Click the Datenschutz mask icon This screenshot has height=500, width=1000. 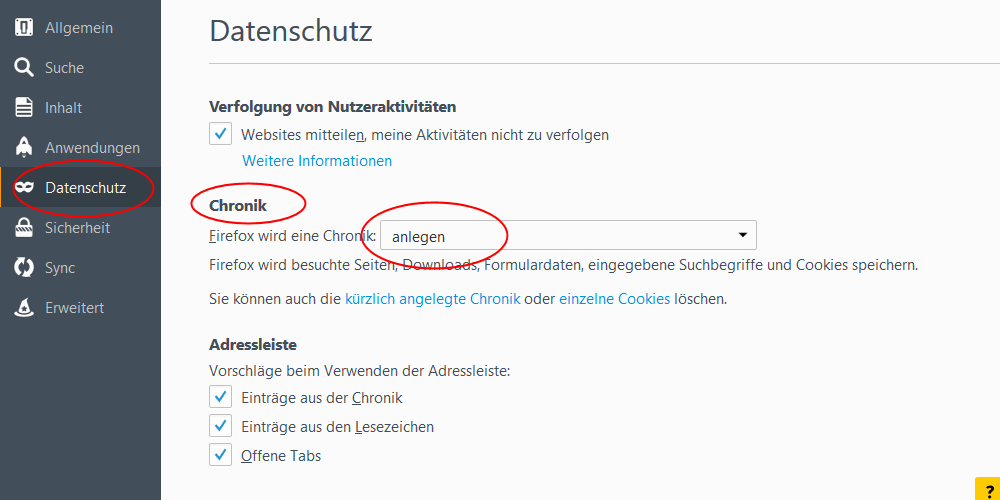click(x=24, y=188)
